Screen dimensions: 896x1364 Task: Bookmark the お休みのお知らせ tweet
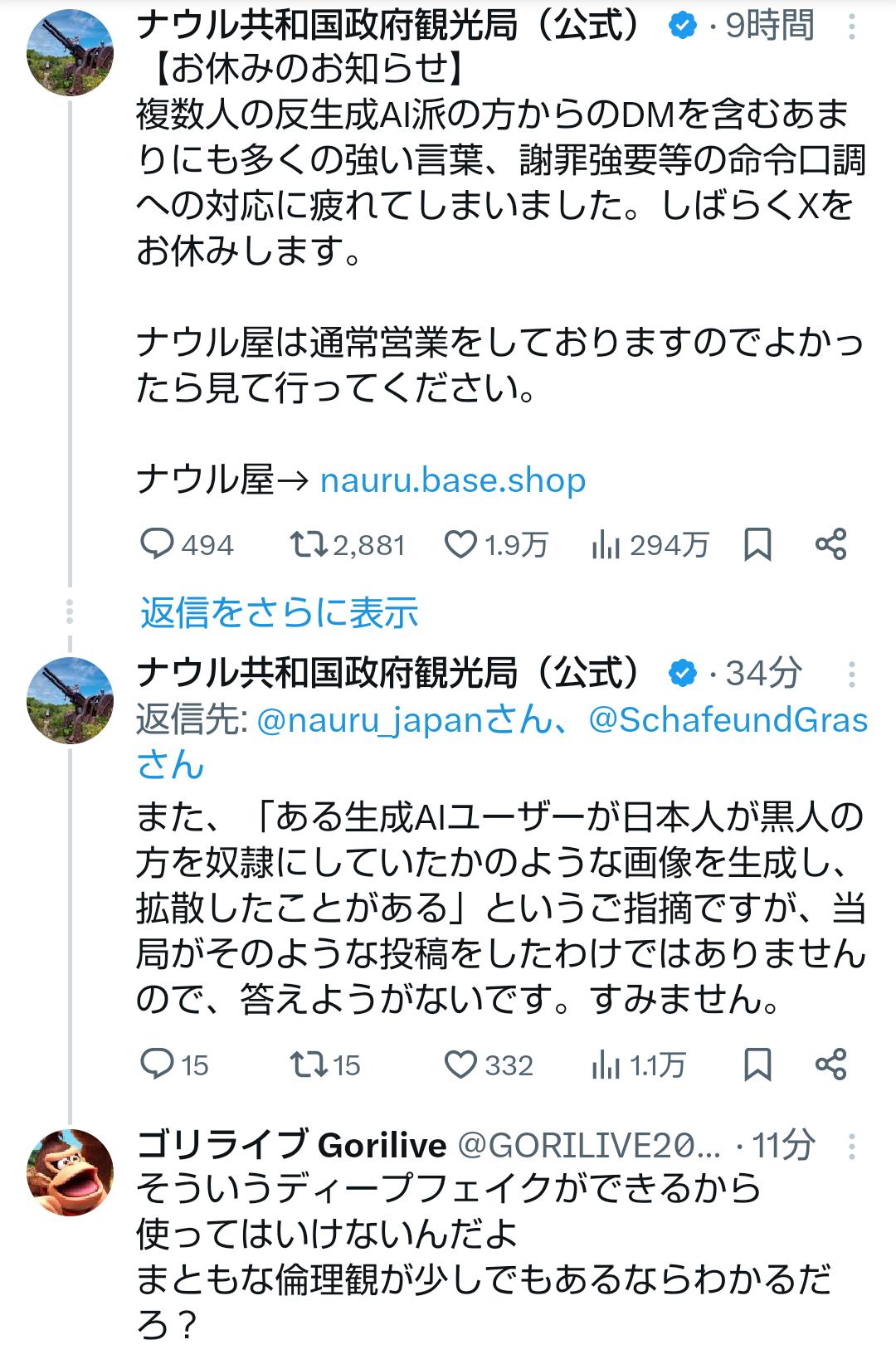[x=757, y=544]
